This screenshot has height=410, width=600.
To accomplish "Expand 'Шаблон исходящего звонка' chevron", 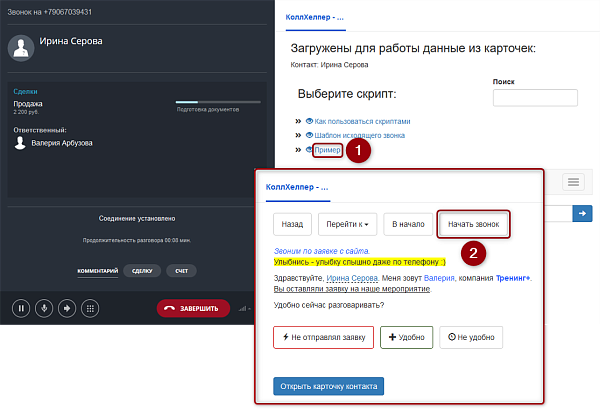I will pos(298,135).
